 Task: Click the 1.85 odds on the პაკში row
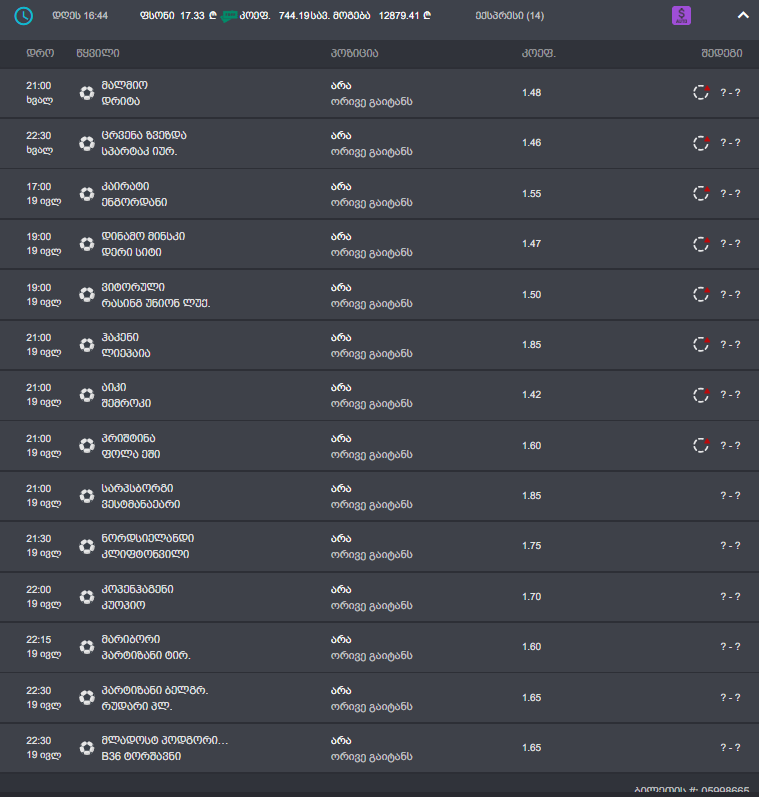[531, 344]
